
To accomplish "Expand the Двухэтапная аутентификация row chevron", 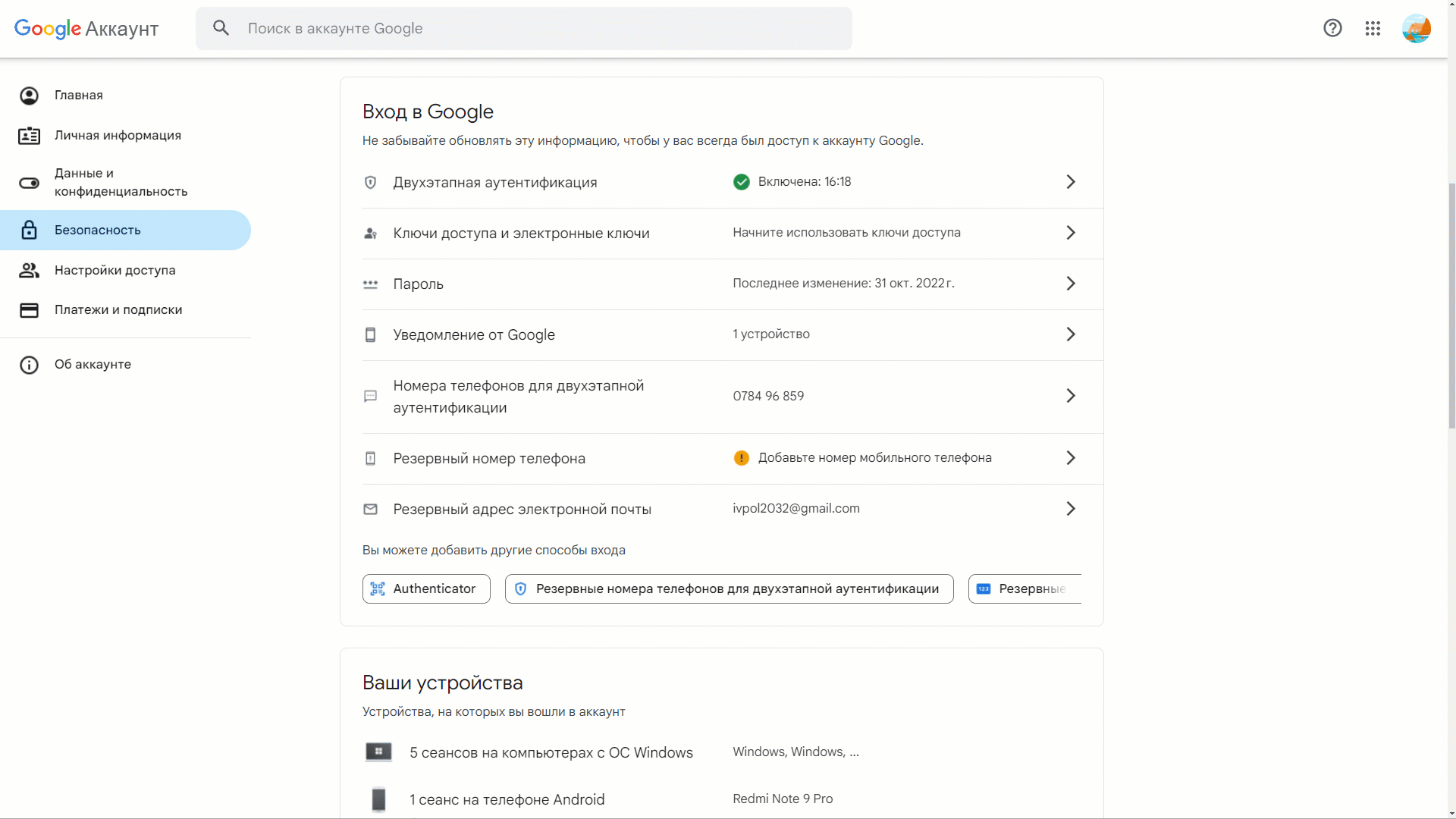I will click(x=1071, y=182).
